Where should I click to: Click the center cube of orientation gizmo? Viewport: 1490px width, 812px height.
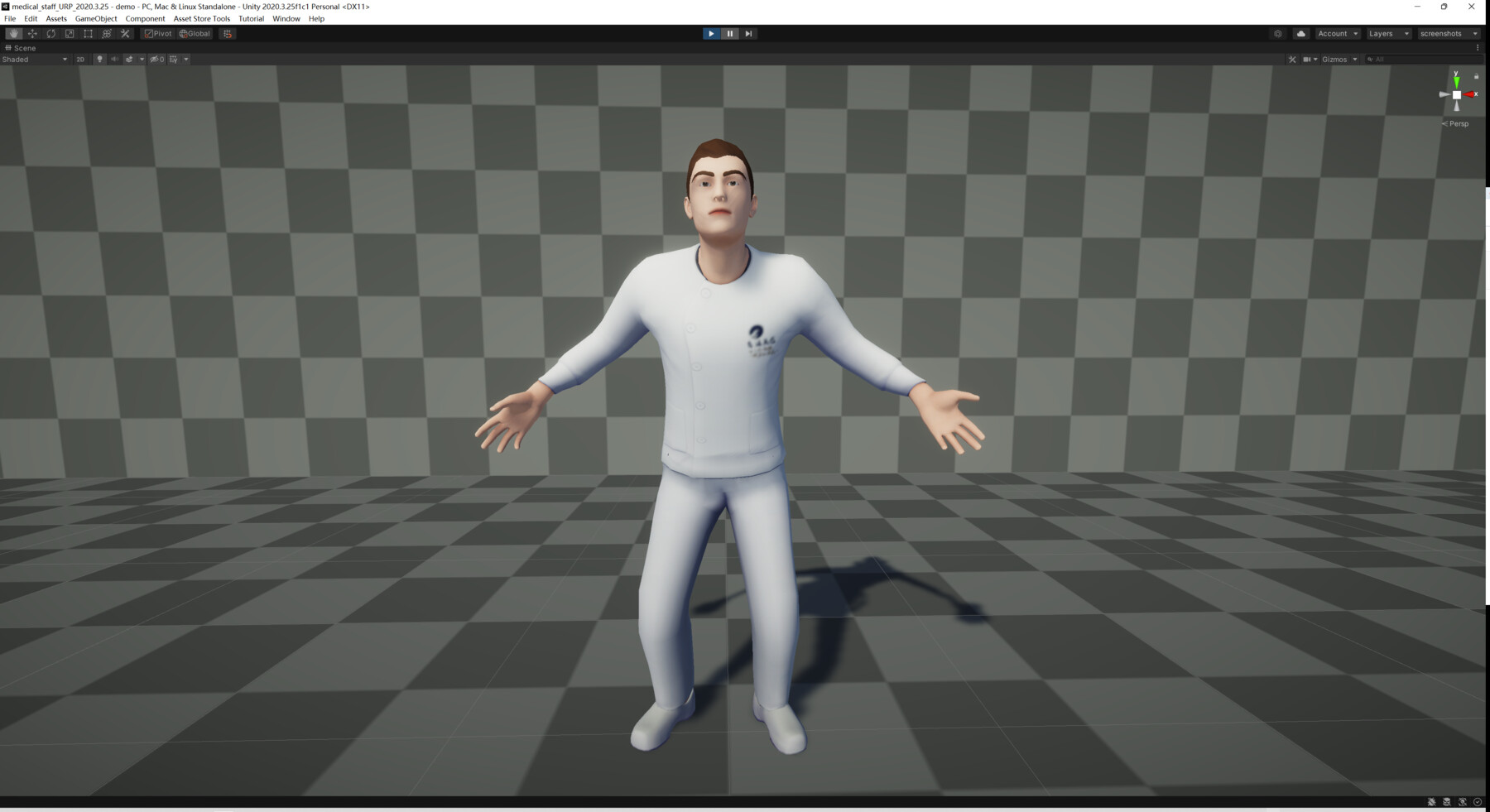(1457, 95)
